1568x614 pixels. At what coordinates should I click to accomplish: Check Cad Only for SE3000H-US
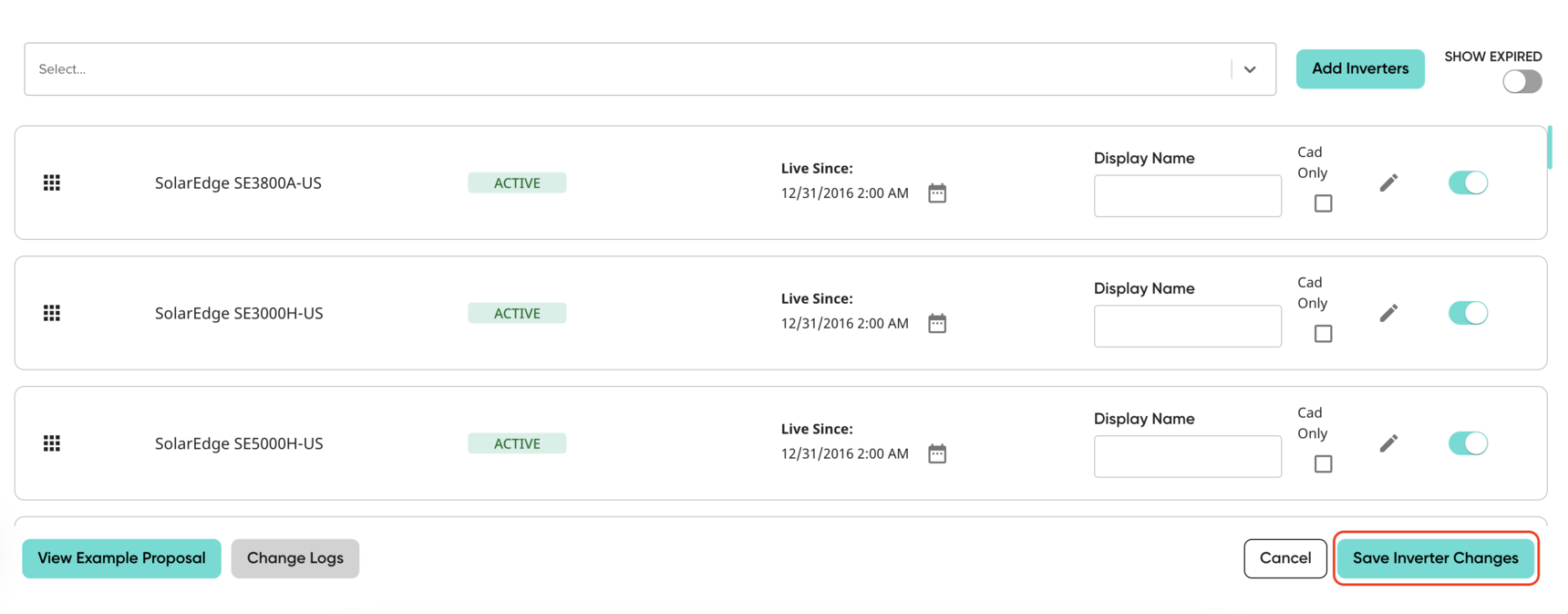[x=1323, y=334]
